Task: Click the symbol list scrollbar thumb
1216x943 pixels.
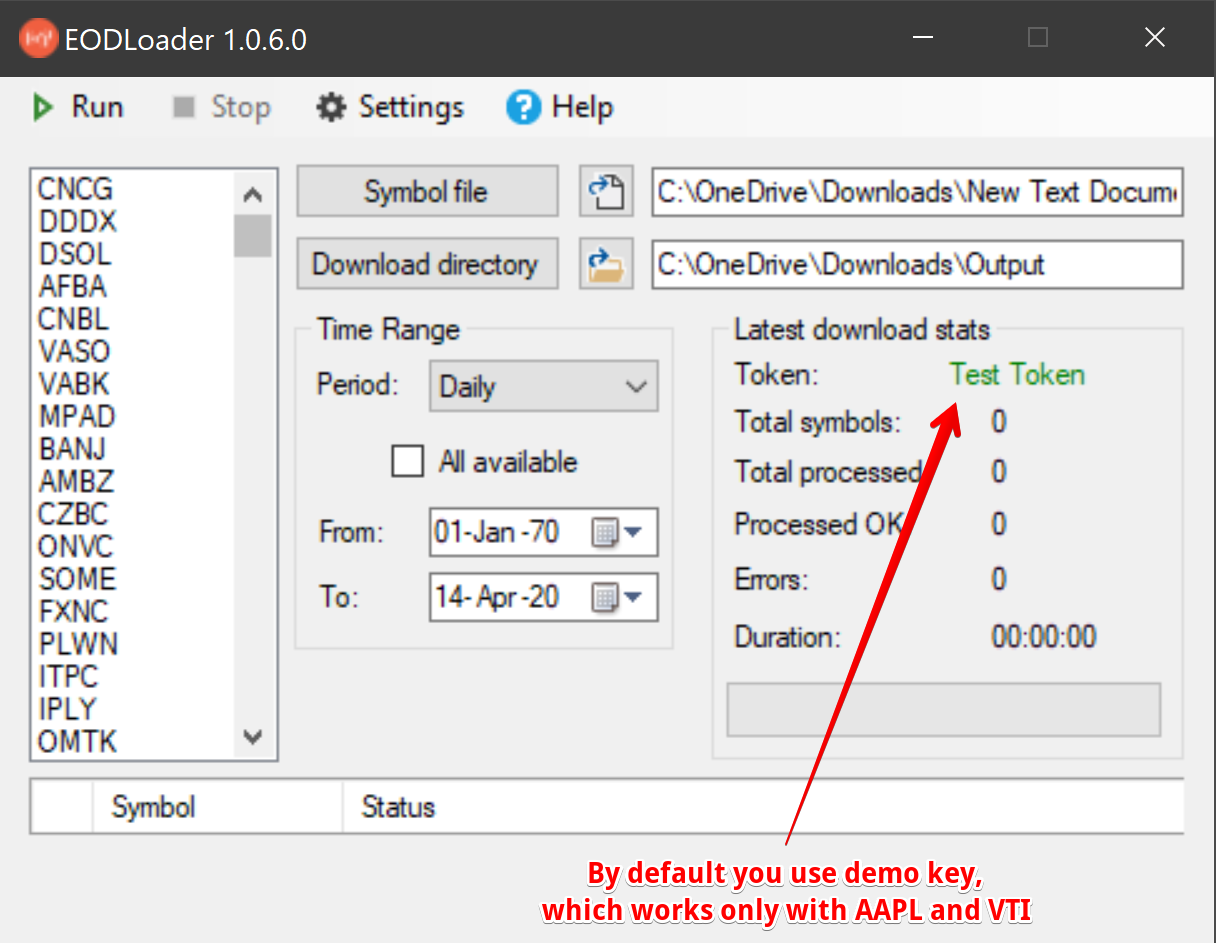Action: [253, 235]
